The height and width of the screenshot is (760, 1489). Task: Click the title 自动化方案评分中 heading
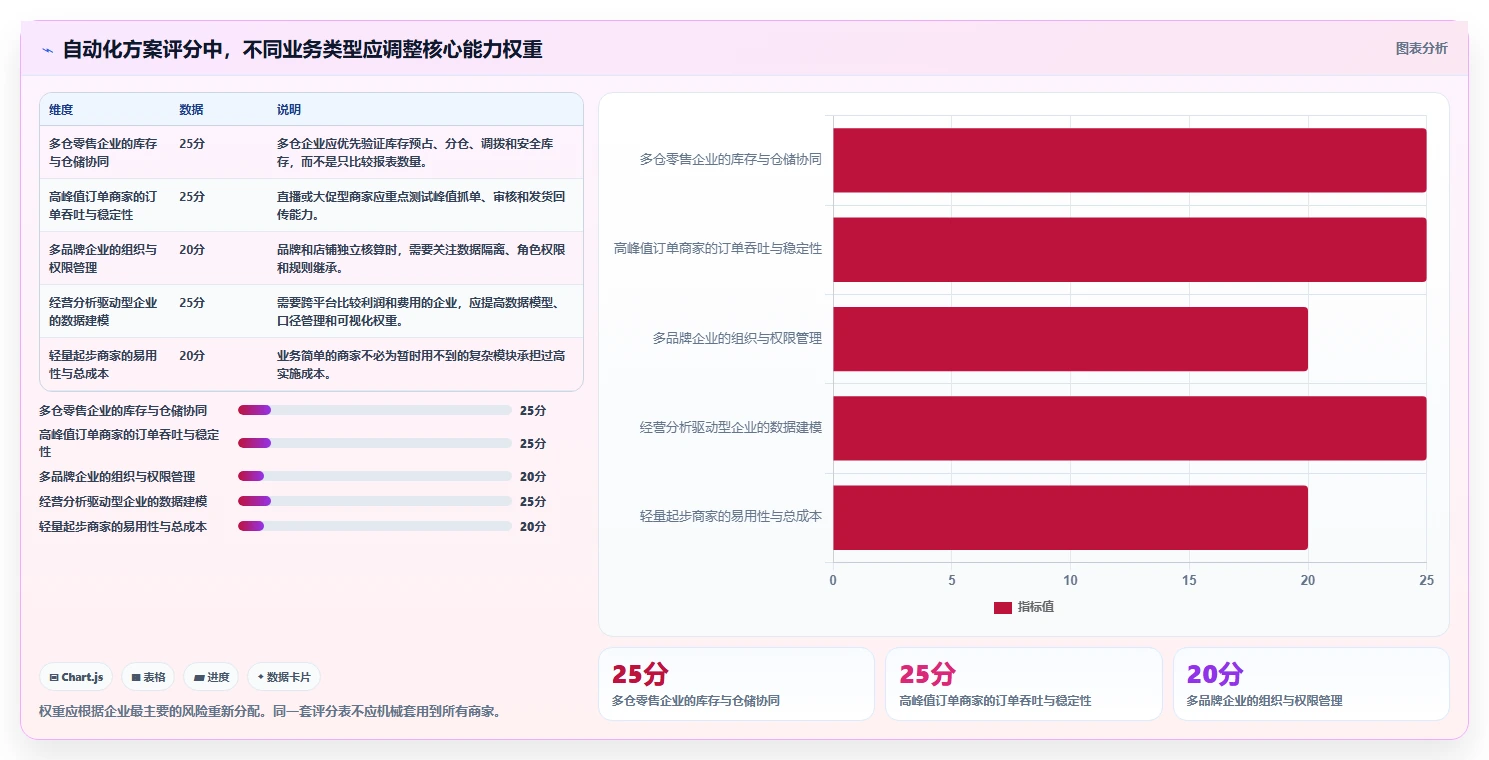[x=302, y=49]
